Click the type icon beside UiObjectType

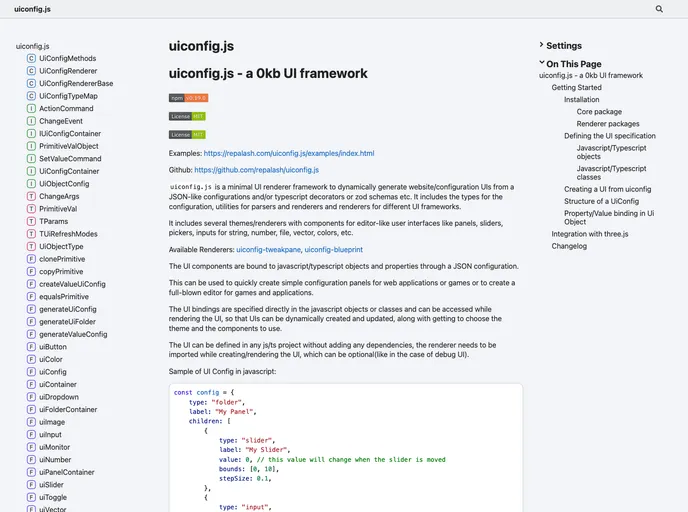coord(31,247)
